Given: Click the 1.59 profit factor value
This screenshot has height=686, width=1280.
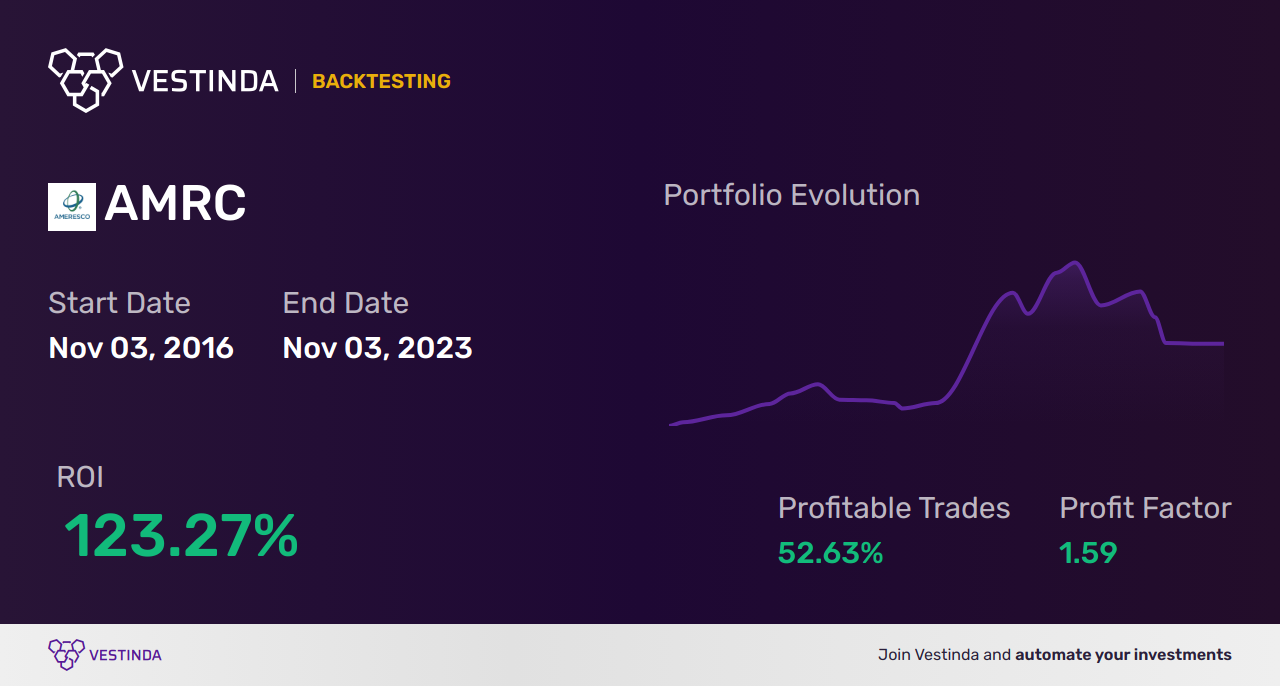Looking at the screenshot, I should (x=1088, y=553).
